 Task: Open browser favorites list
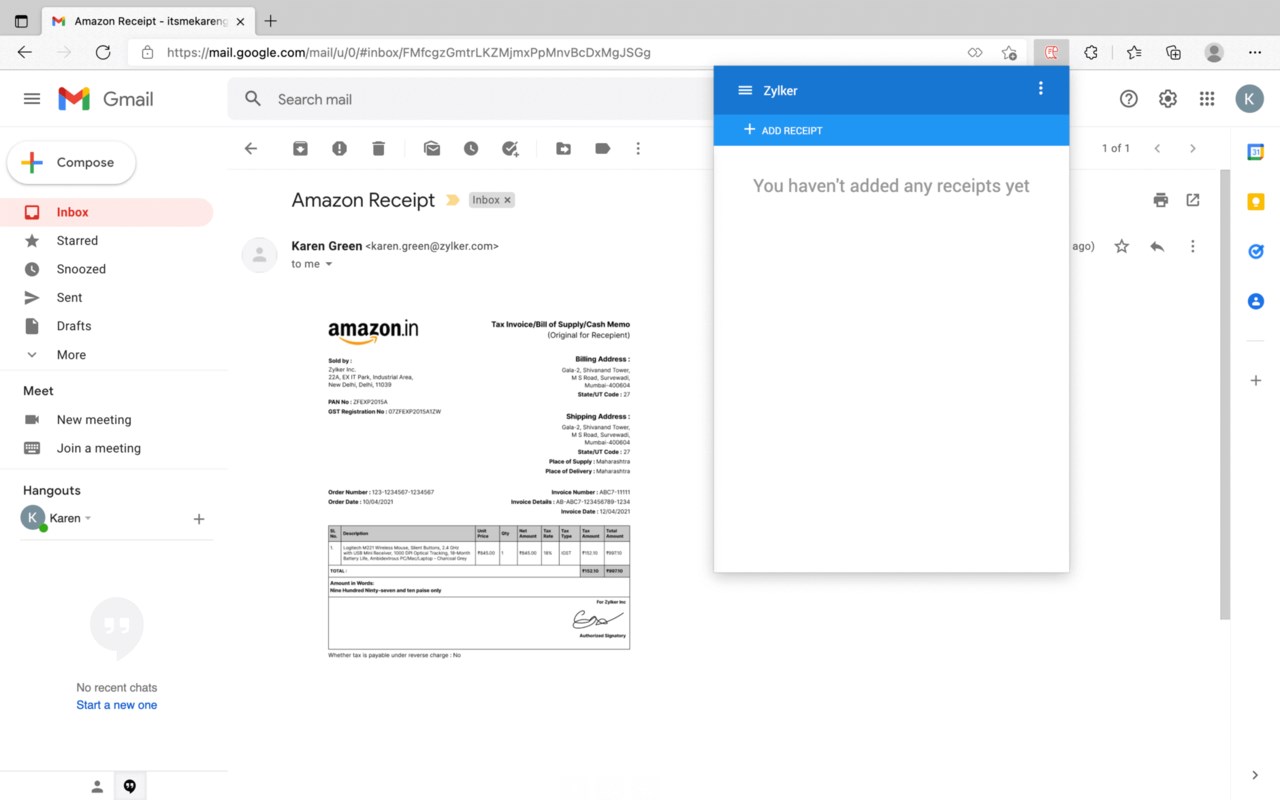point(1134,52)
